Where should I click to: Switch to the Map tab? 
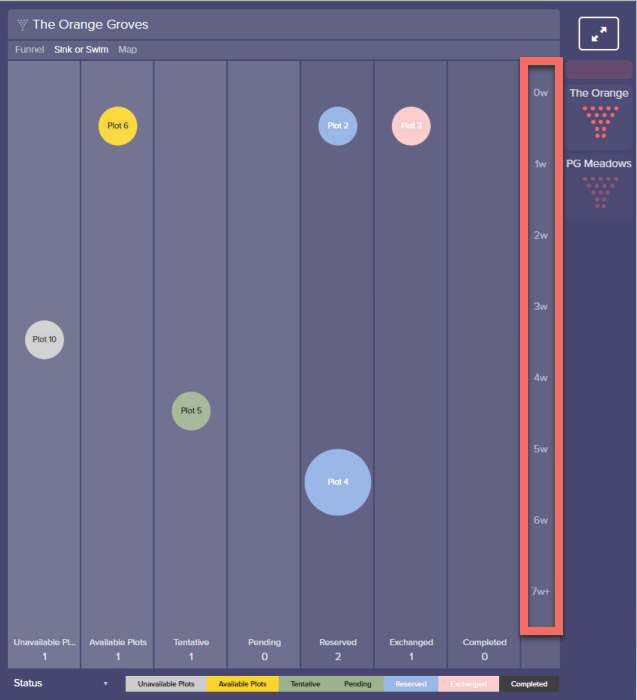pos(128,50)
